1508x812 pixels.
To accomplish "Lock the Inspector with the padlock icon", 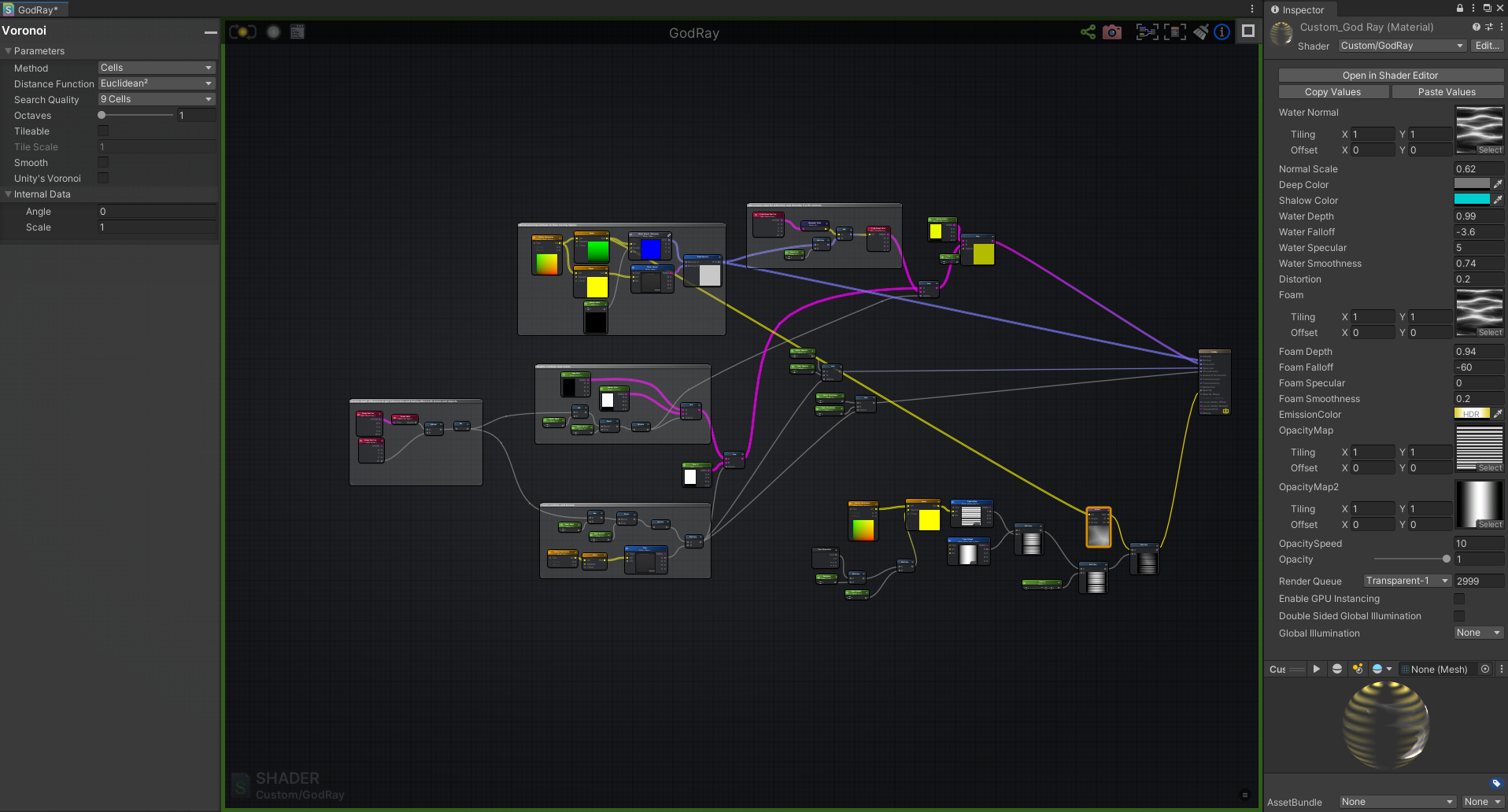I will 1460,8.
